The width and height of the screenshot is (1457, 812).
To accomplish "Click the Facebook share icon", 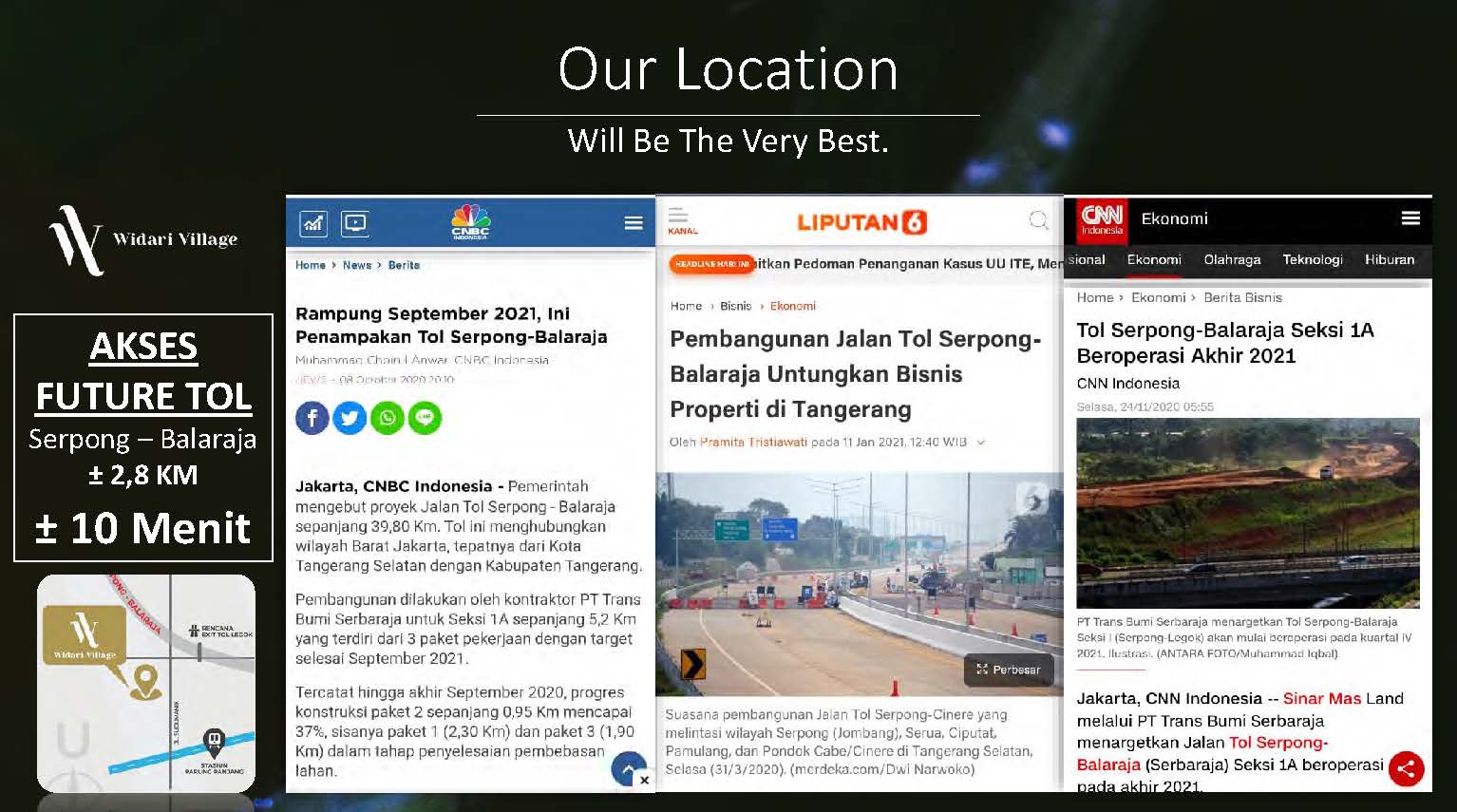I will tap(312, 418).
